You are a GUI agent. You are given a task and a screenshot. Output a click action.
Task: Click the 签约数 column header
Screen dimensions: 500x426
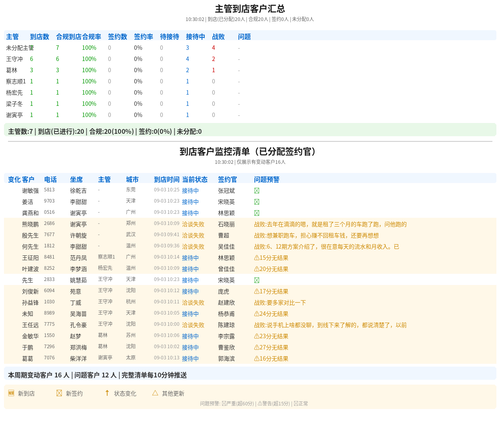tap(118, 37)
